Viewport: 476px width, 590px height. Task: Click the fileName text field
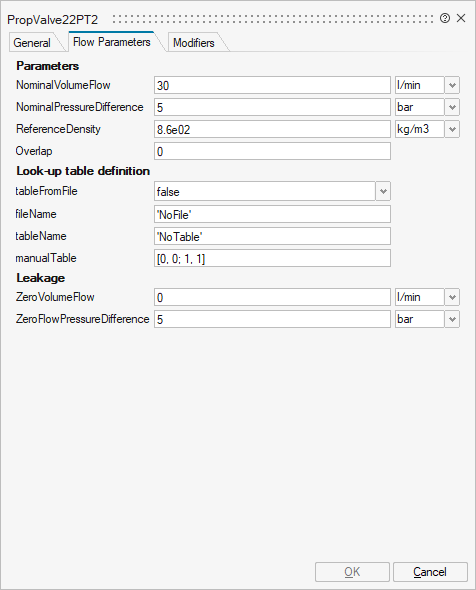coord(272,214)
